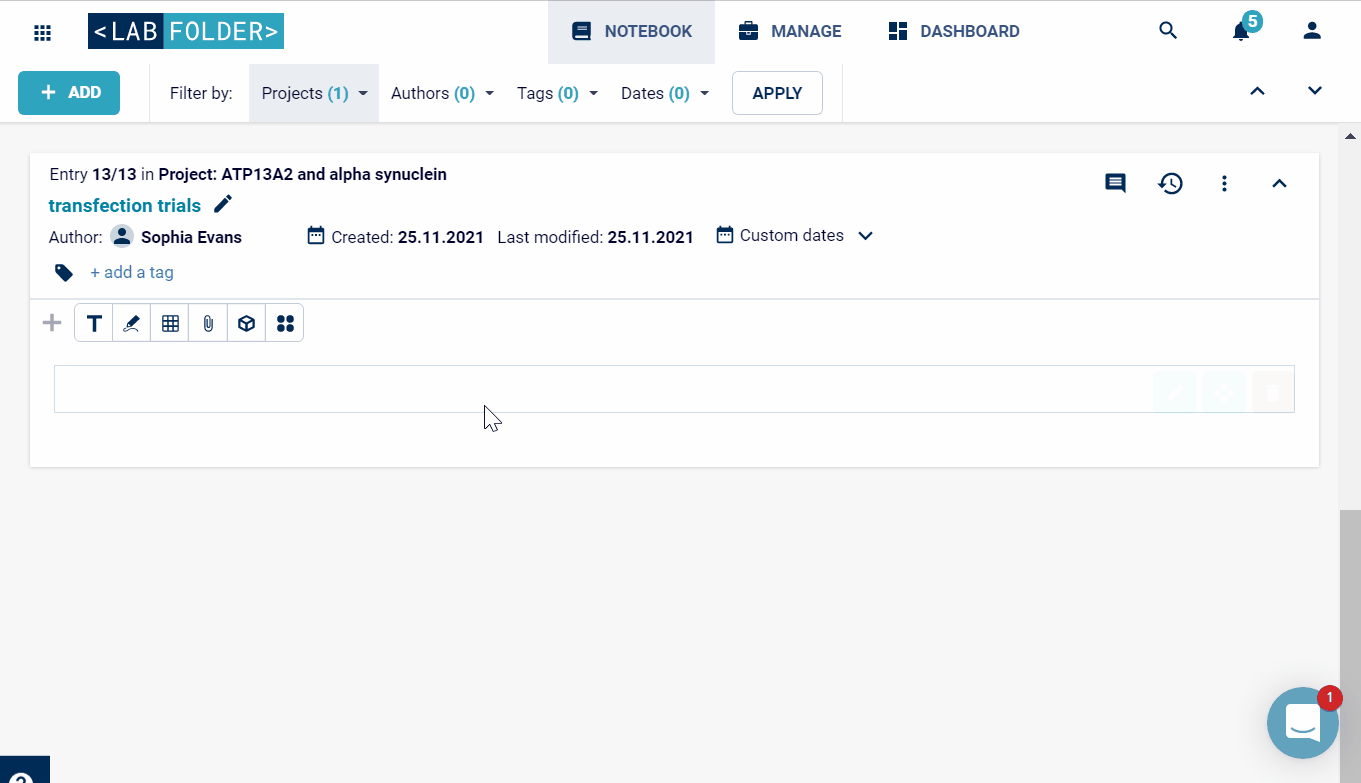Click the author name Sophia Evans
This screenshot has height=783, width=1361.
pos(191,237)
